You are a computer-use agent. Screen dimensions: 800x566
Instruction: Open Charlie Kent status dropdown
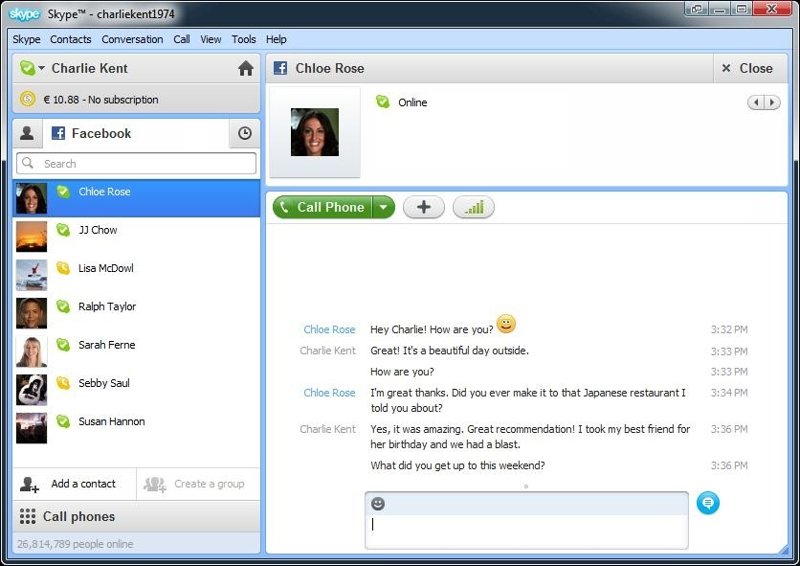coord(32,68)
